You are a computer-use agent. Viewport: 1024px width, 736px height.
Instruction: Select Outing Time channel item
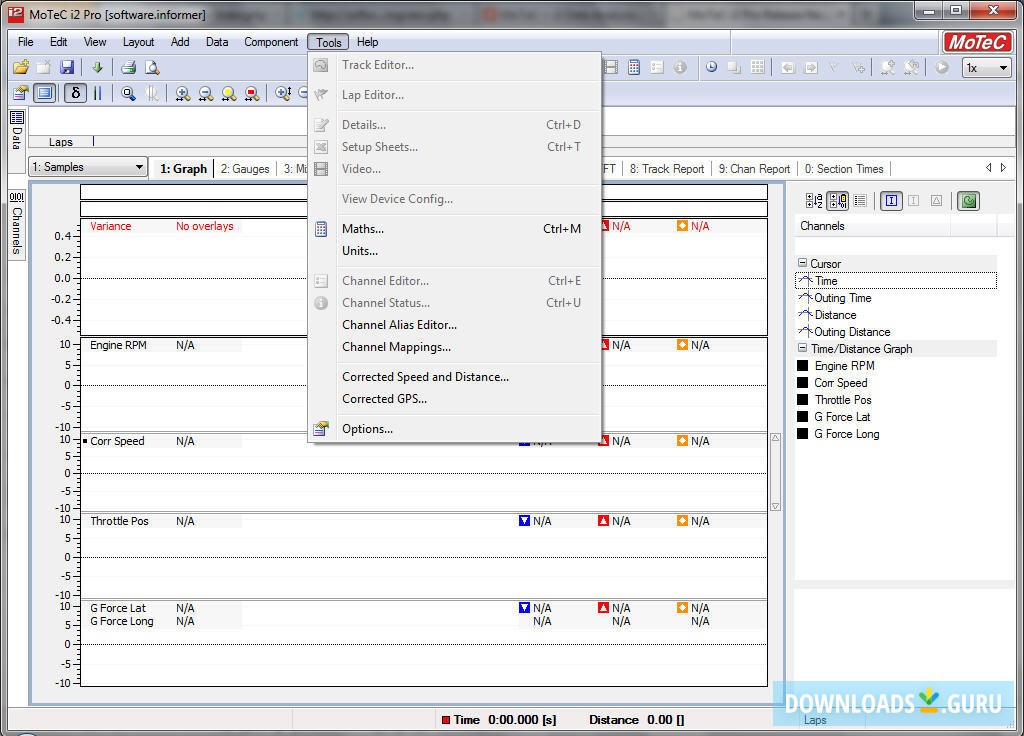click(842, 298)
